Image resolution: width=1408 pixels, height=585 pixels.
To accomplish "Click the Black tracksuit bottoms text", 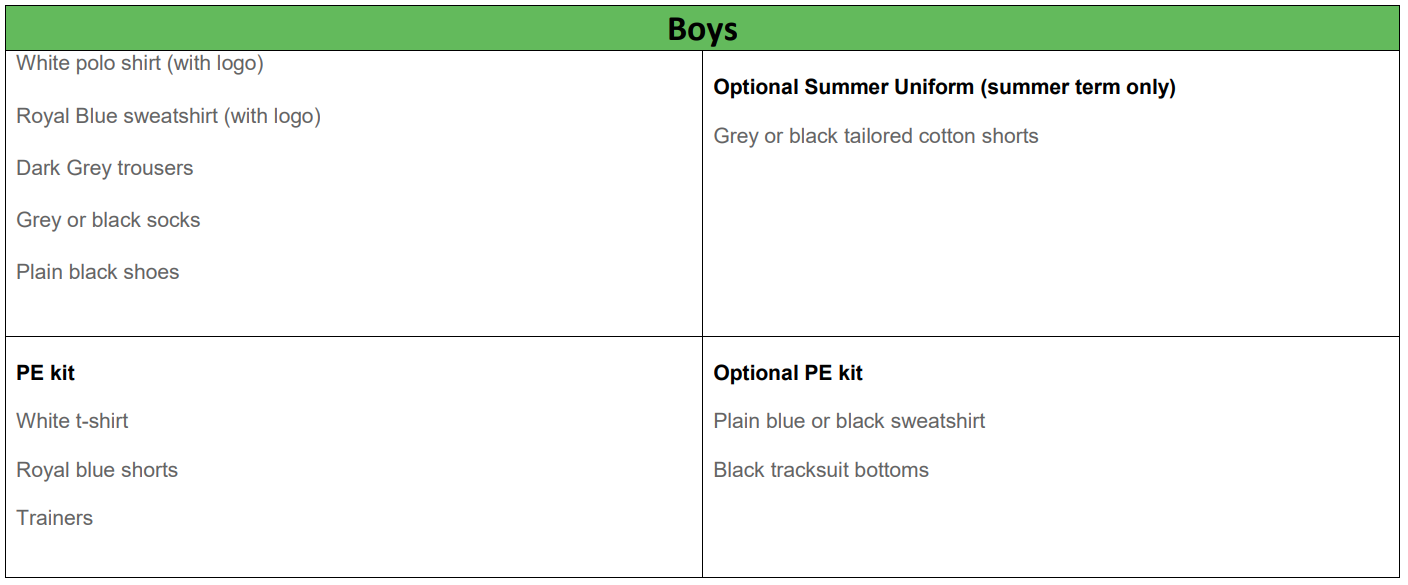I will point(821,470).
